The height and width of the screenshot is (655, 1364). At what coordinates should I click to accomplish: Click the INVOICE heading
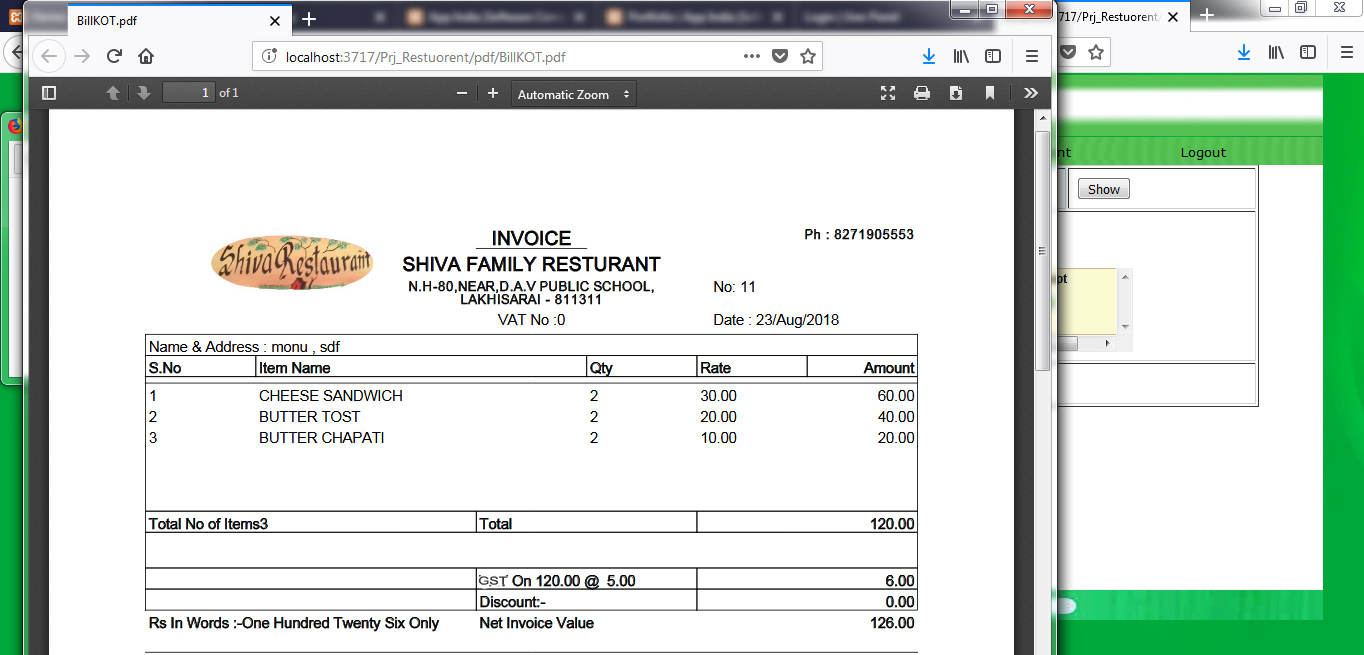coord(531,238)
